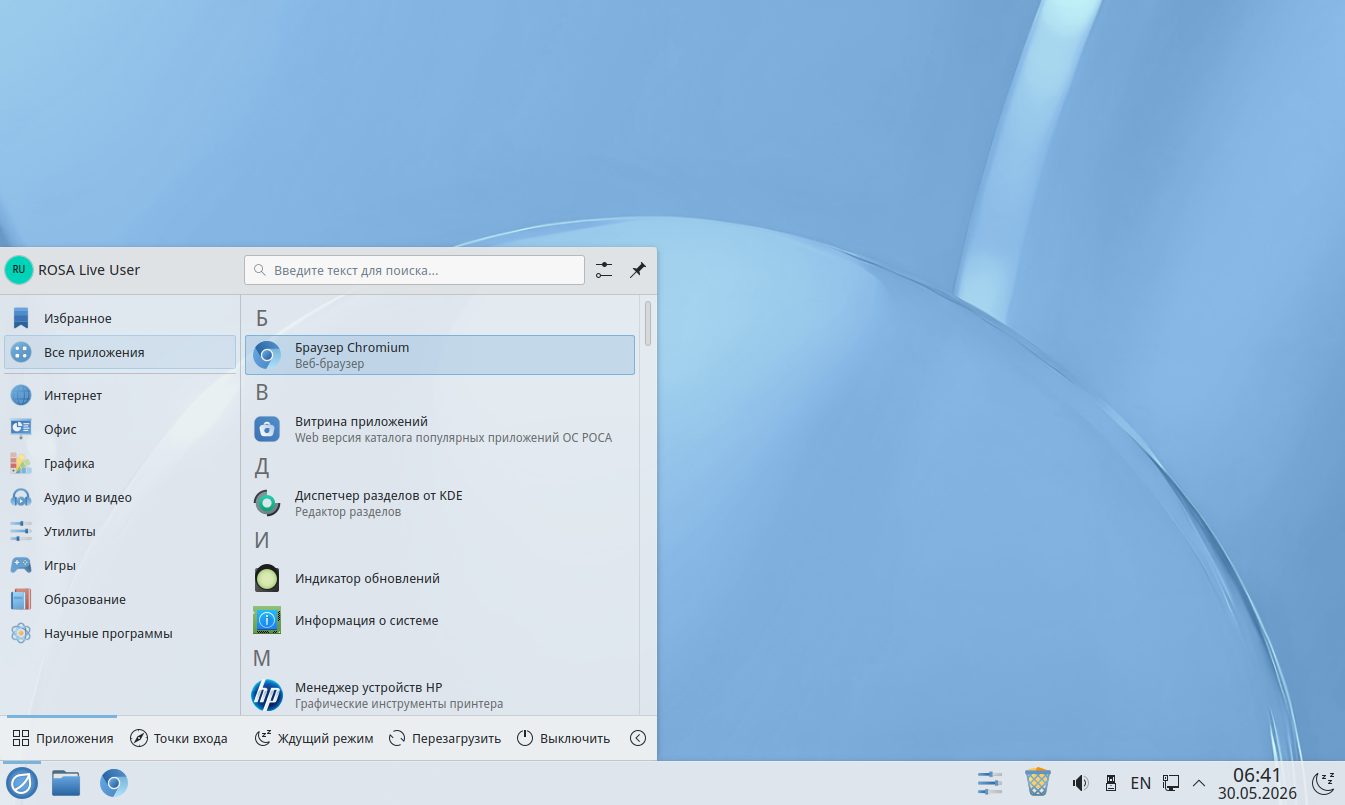Expand hidden system tray icons
1345x805 pixels.
pyautogui.click(x=1199, y=782)
